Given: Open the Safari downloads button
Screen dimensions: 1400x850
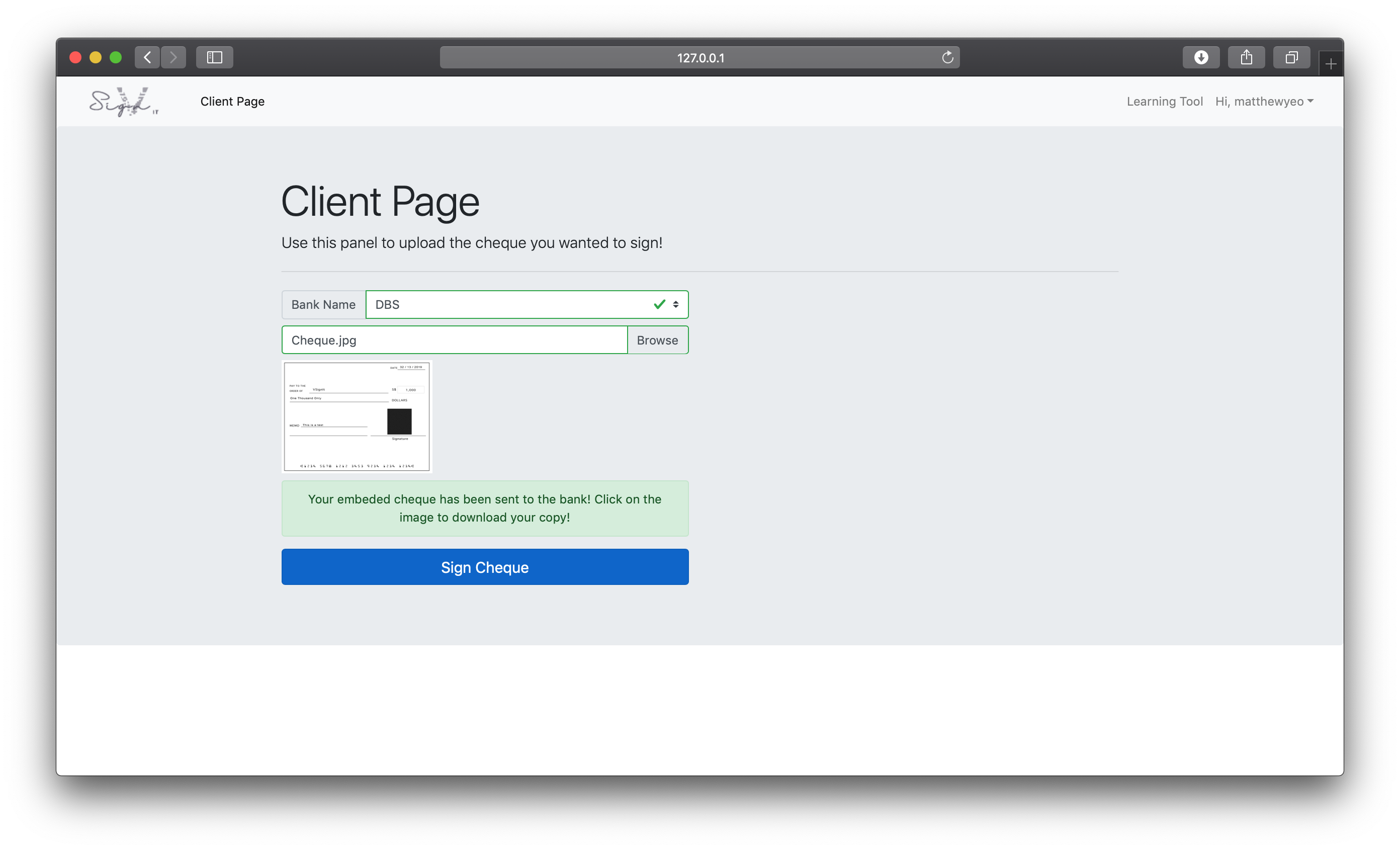Looking at the screenshot, I should point(1200,57).
